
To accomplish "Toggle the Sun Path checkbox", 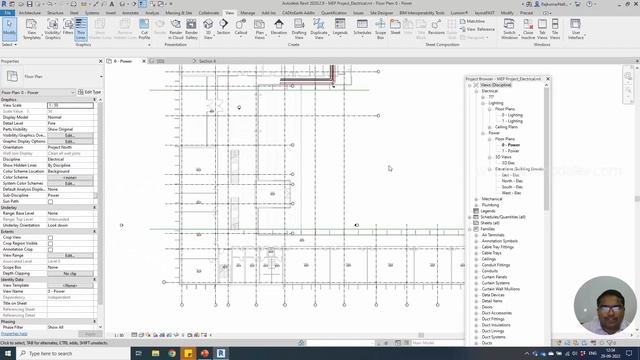I will (x=50, y=202).
